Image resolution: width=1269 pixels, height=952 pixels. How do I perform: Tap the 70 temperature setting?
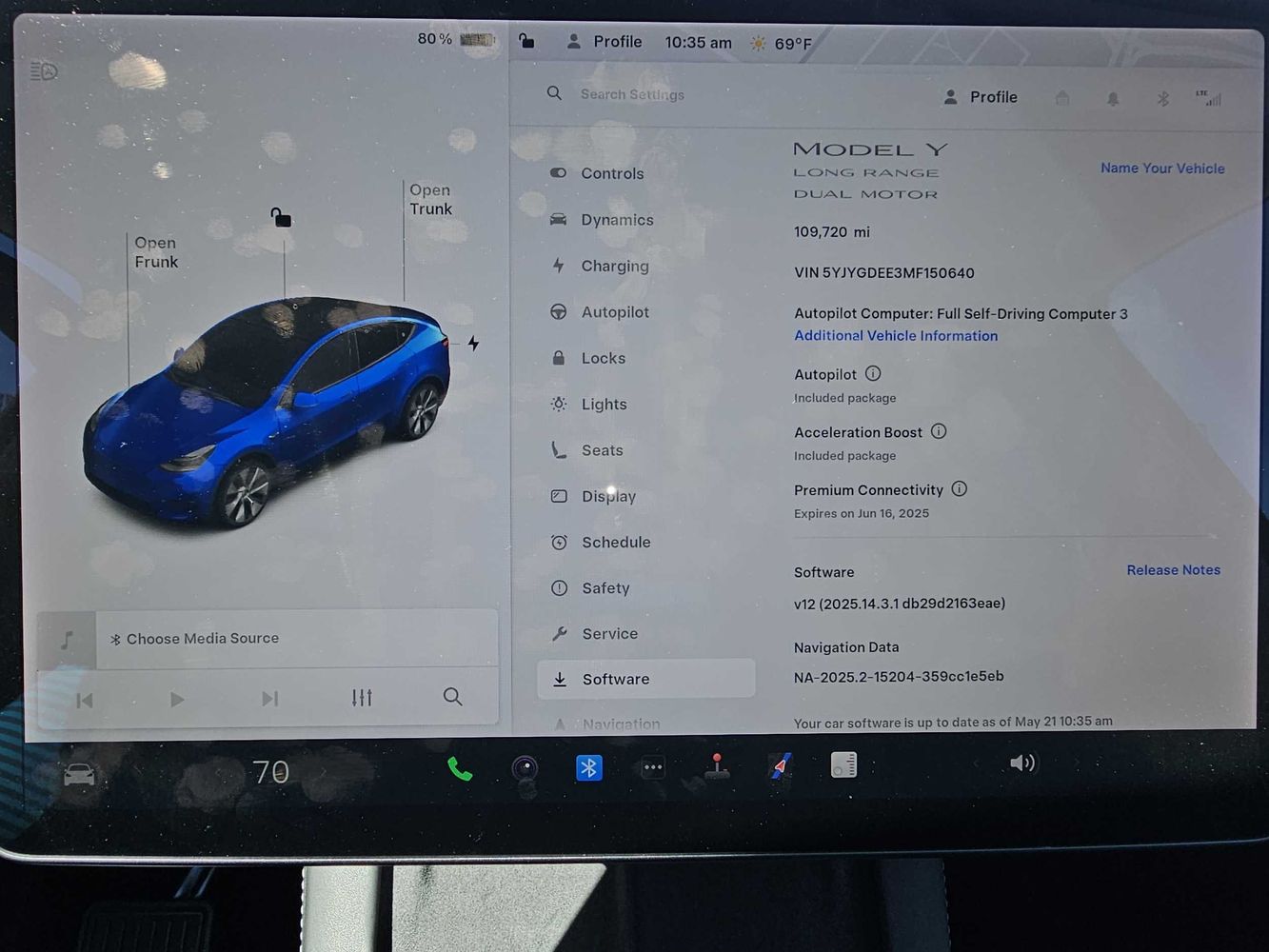pos(270,772)
